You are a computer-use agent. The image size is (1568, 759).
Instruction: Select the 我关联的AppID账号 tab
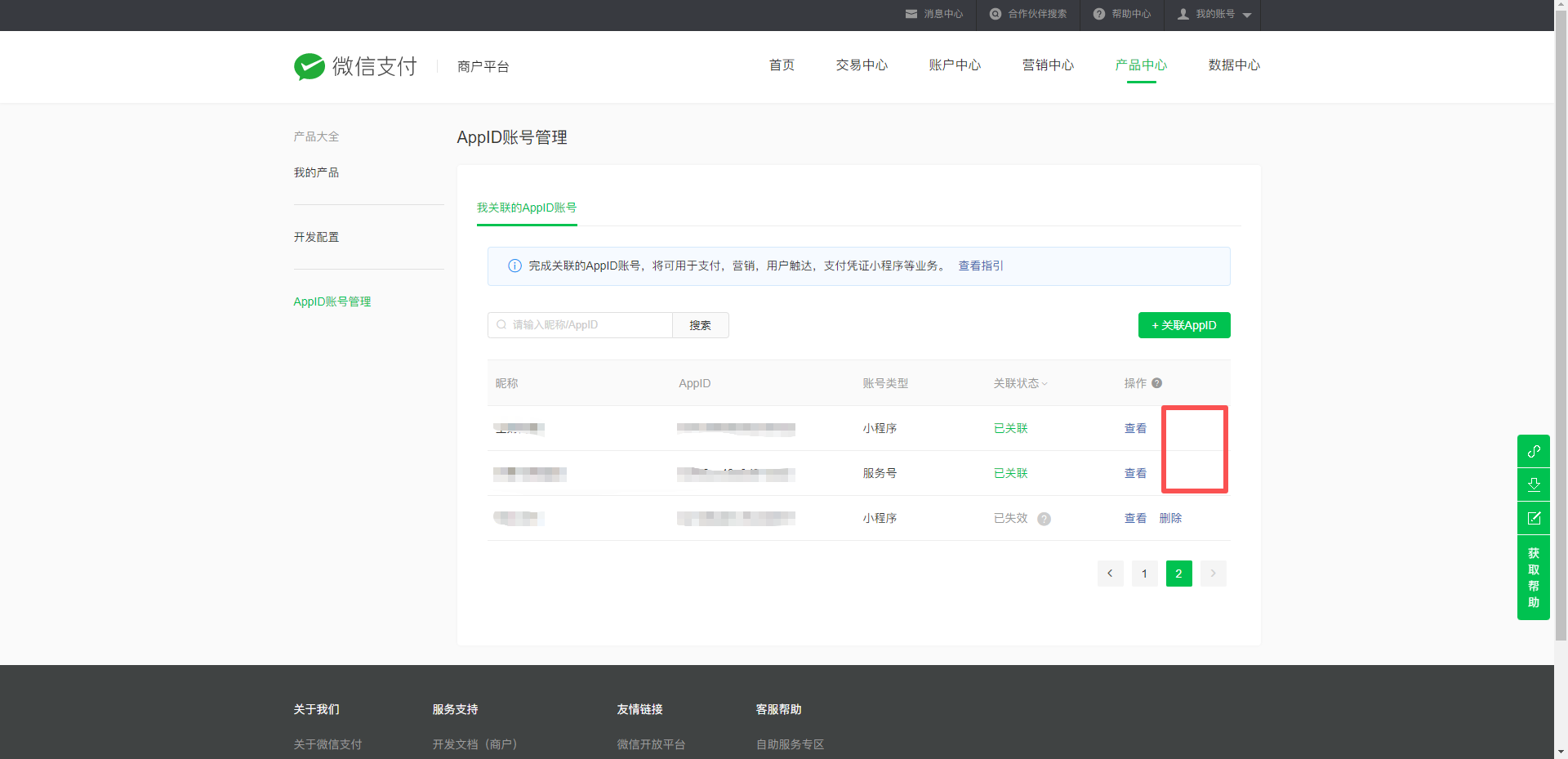coord(527,208)
